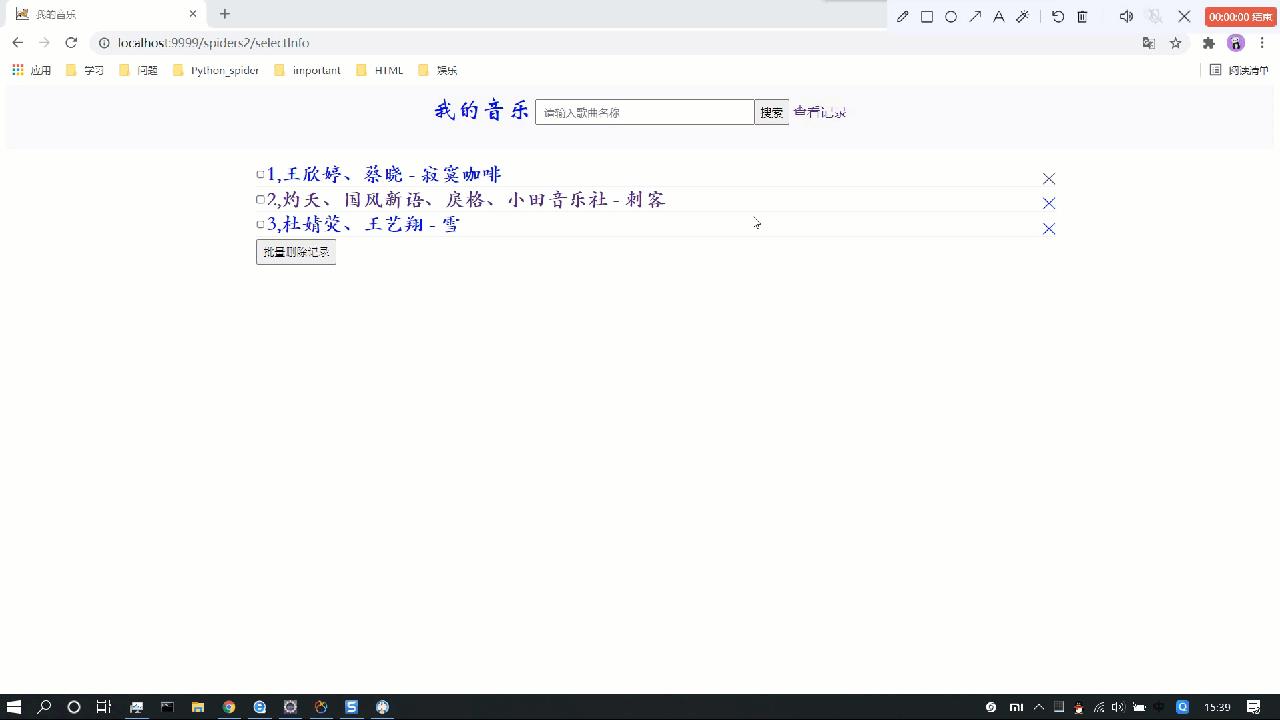The height and width of the screenshot is (720, 1280).
Task: Close the current browser tab
Action: coord(193,14)
